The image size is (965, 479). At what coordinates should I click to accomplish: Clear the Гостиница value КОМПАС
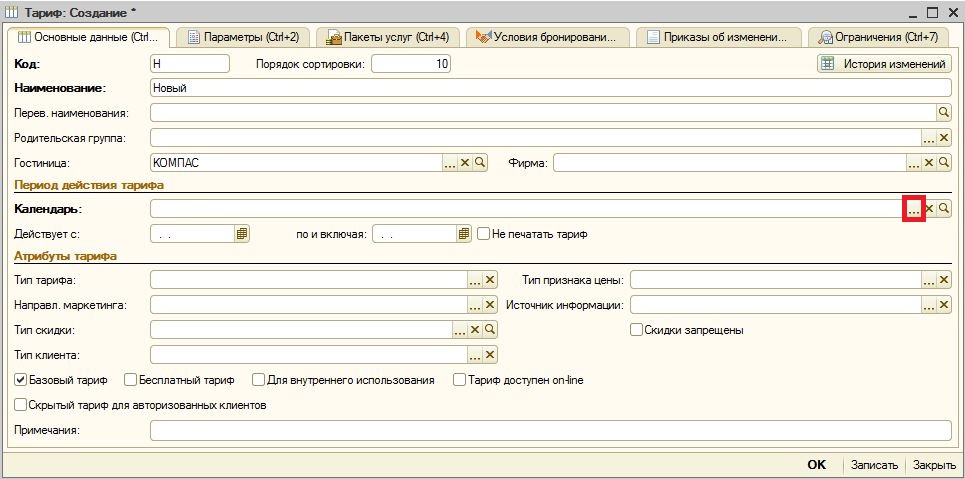(465, 163)
